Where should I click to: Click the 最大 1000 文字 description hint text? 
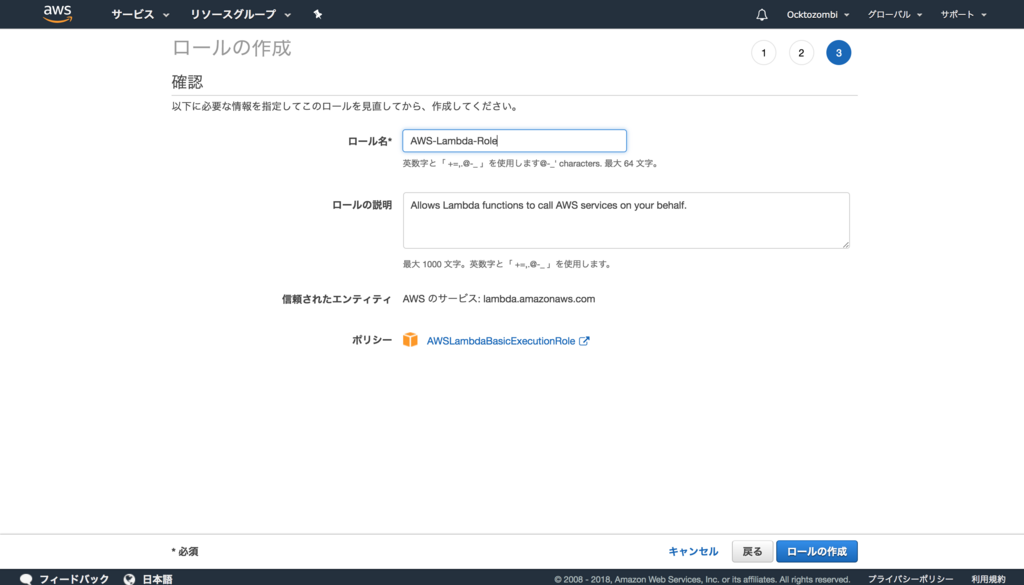point(509,264)
